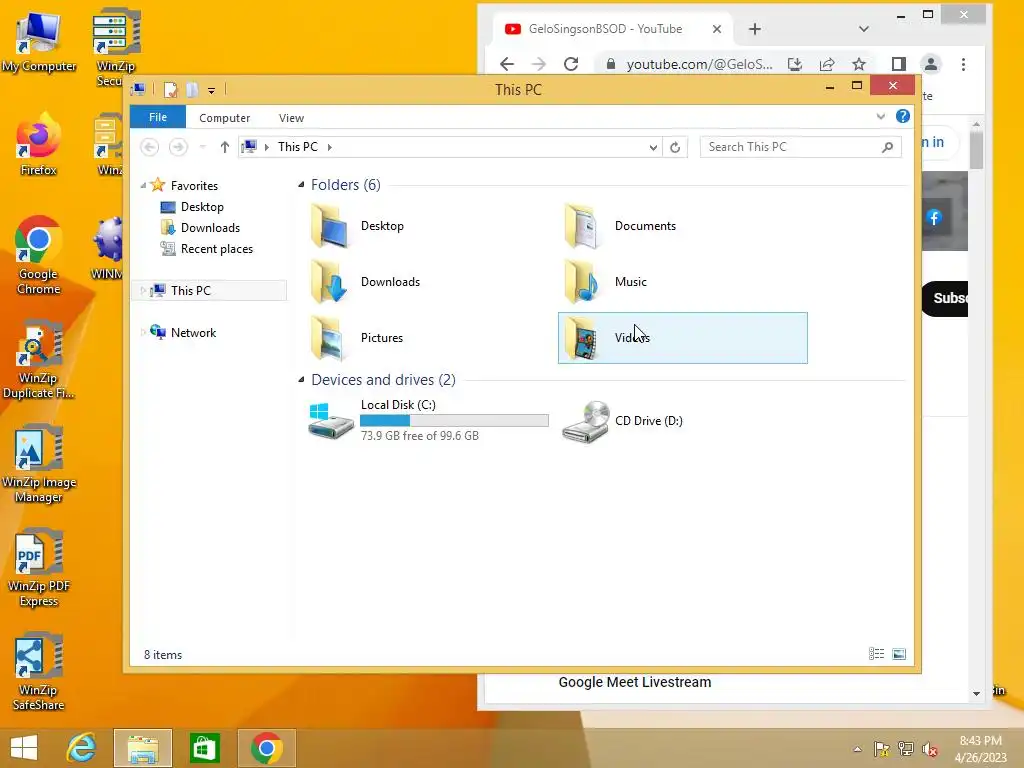The image size is (1024, 768).
Task: Select Local Disk (C:) drive
Action: (x=428, y=421)
